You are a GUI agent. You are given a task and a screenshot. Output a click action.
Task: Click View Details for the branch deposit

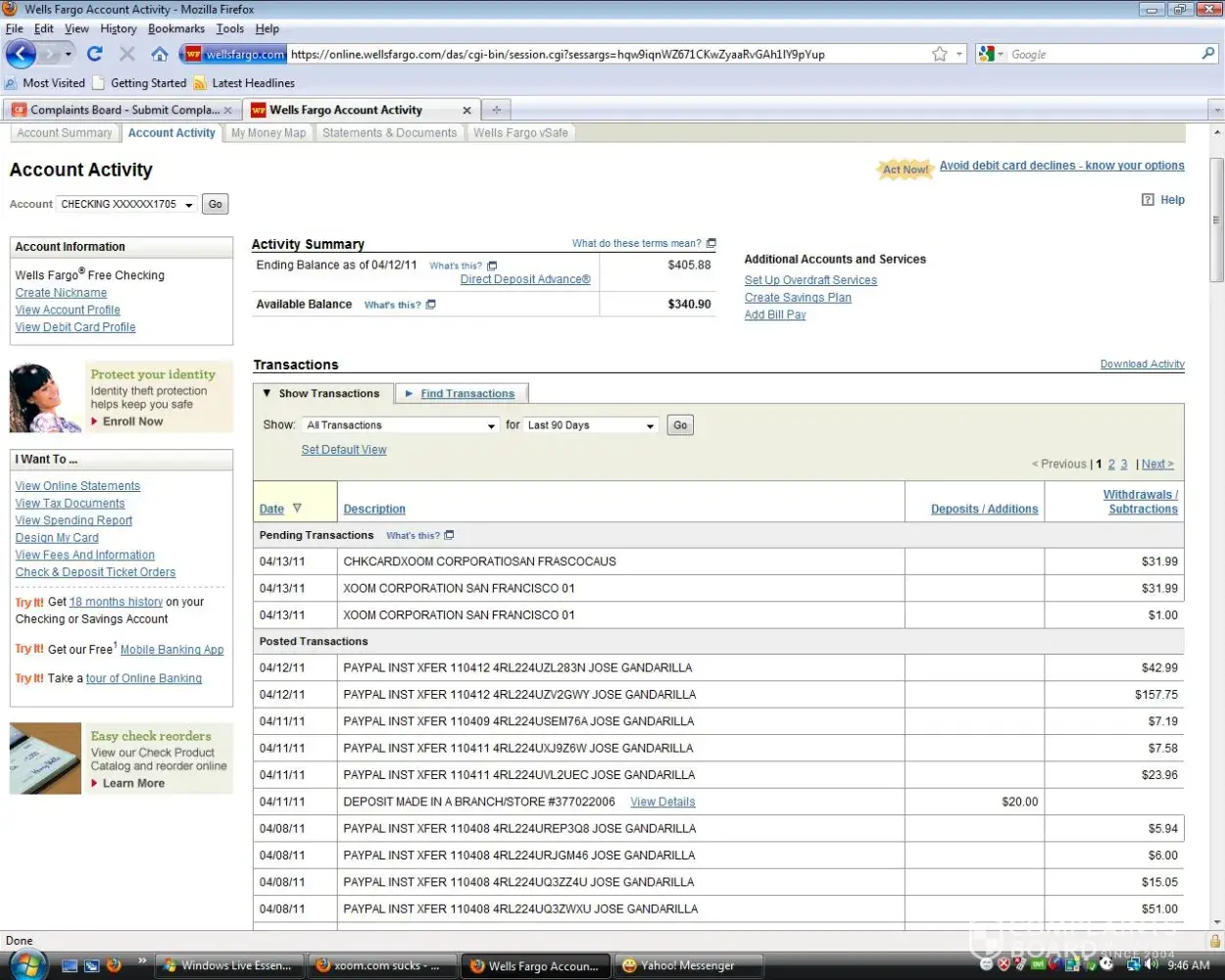point(662,802)
